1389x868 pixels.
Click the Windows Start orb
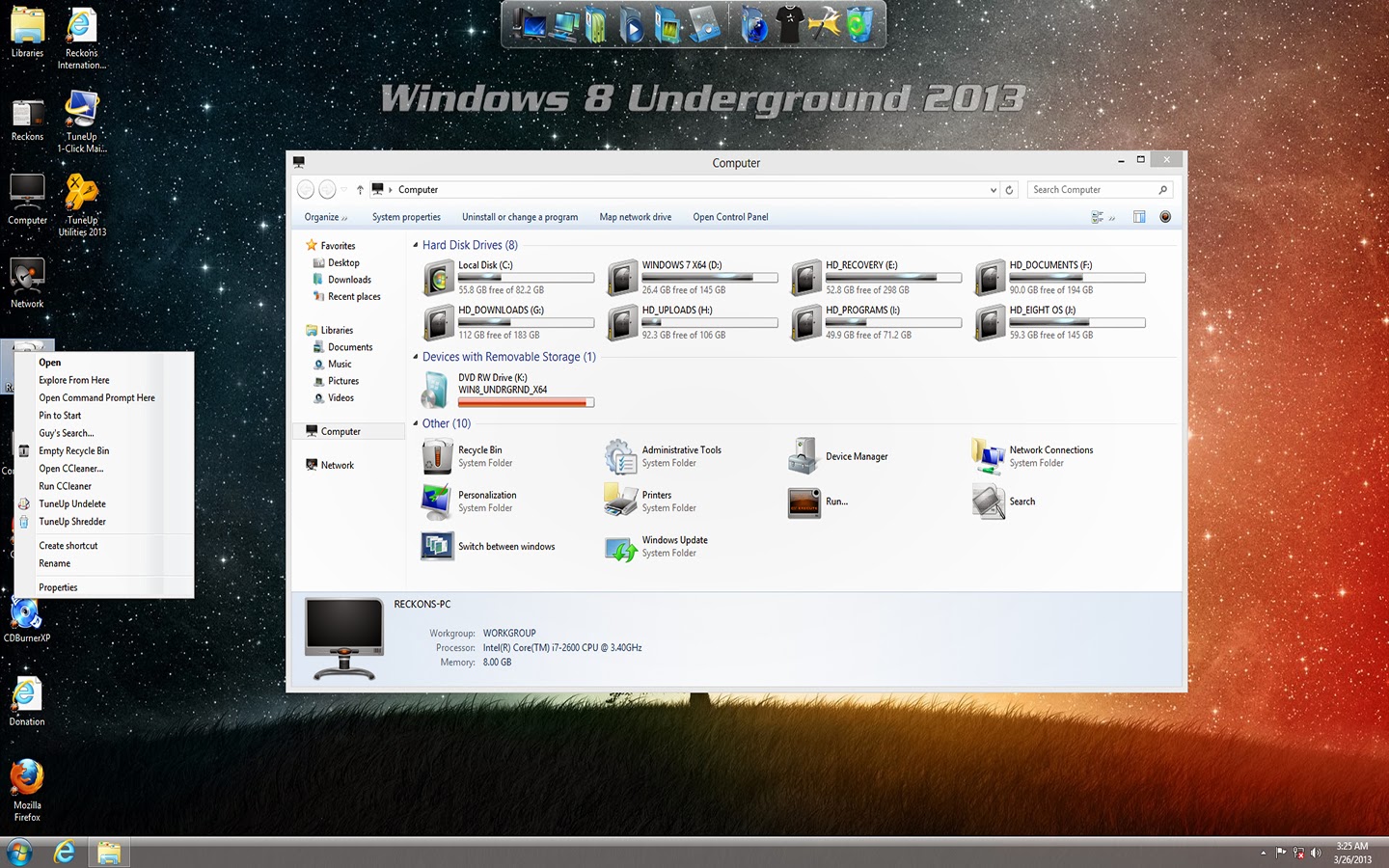click(19, 853)
